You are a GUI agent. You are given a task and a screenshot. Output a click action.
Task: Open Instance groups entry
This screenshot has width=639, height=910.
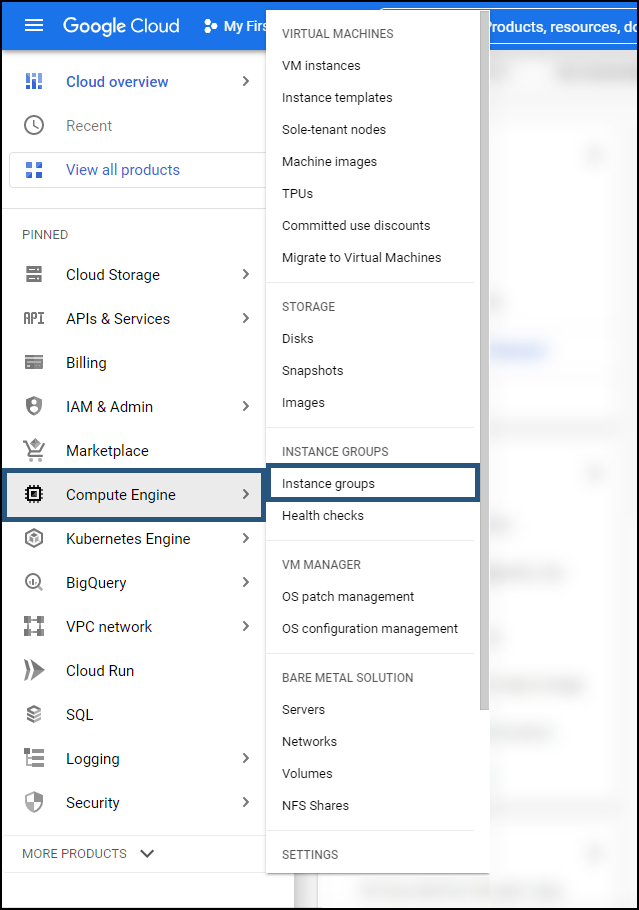click(x=373, y=483)
